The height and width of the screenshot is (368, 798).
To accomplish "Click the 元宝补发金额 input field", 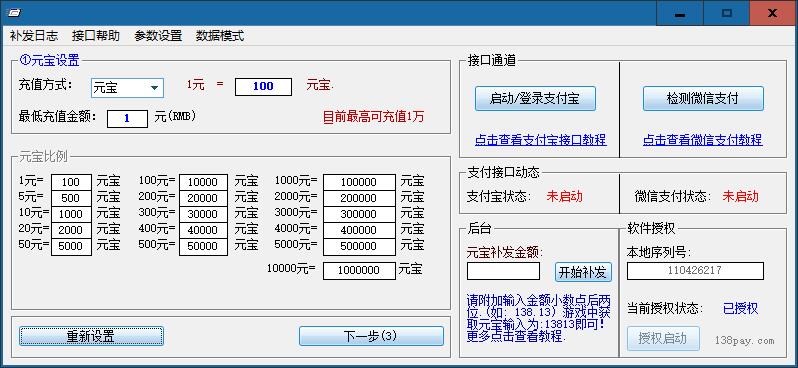I will point(503,271).
